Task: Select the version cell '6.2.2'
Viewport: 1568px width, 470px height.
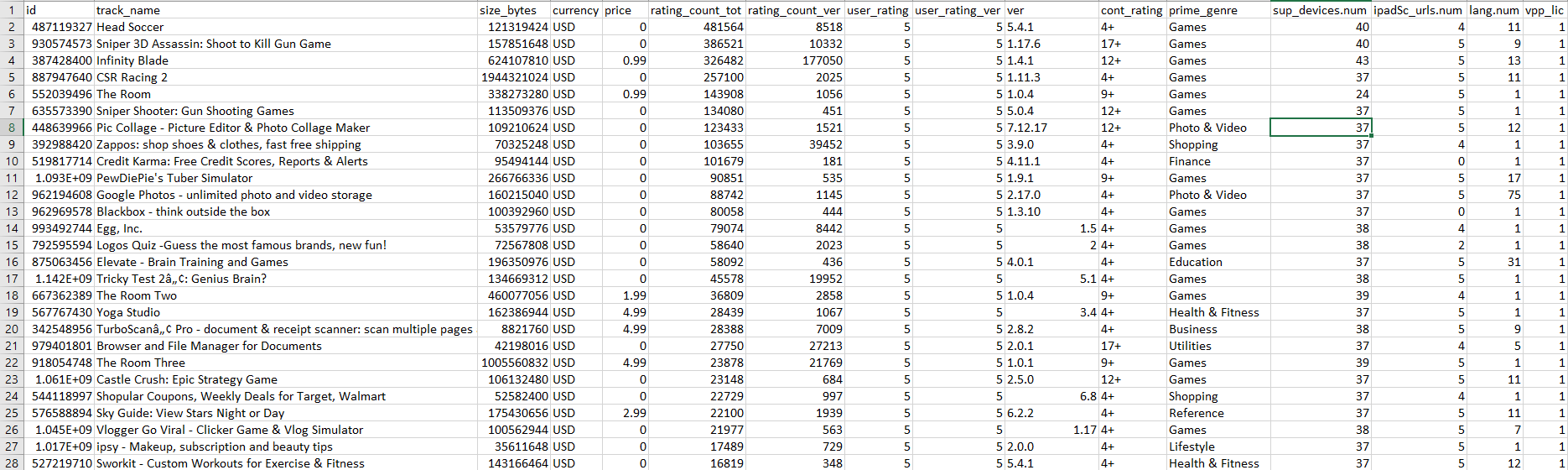Action: (x=1051, y=413)
